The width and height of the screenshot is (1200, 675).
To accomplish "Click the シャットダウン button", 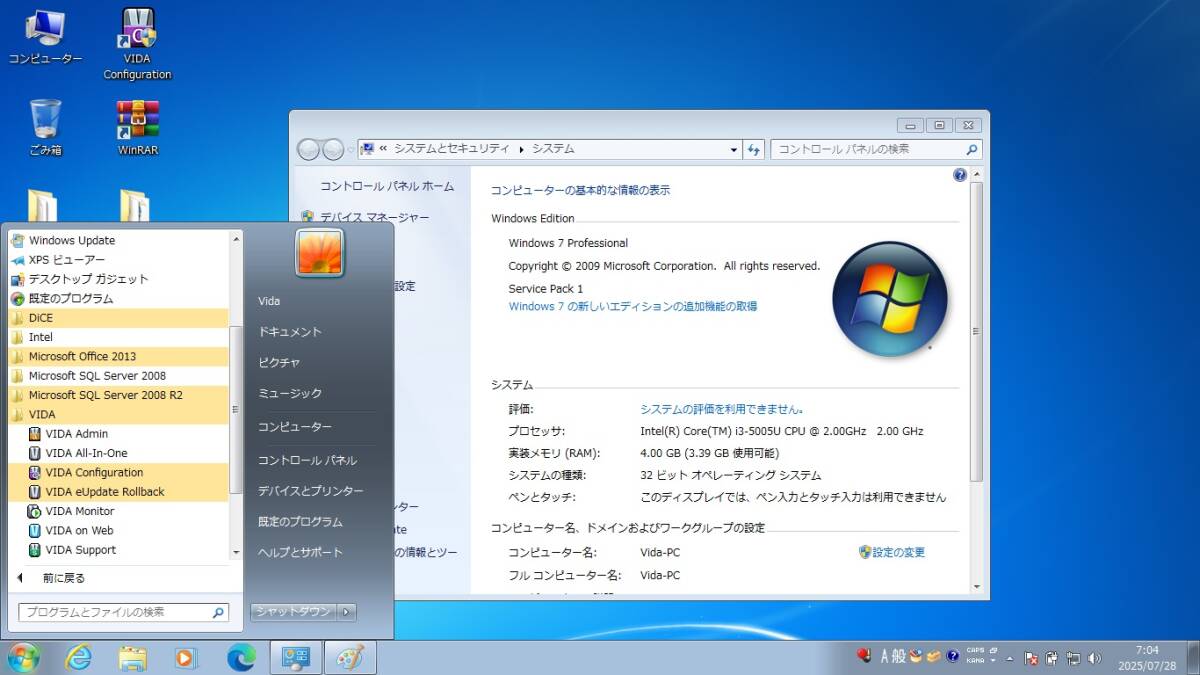I will (x=293, y=611).
